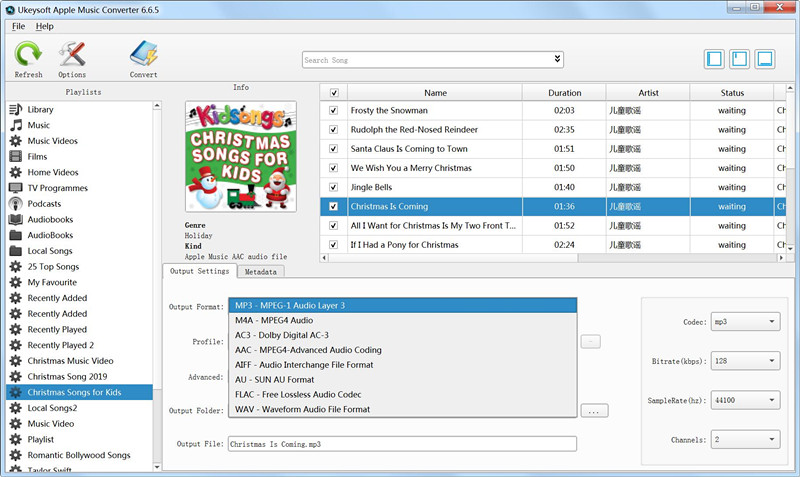Viewport: 800px width, 477px height.
Task: Click the gear icon beside Playlist
Action: 16,439
